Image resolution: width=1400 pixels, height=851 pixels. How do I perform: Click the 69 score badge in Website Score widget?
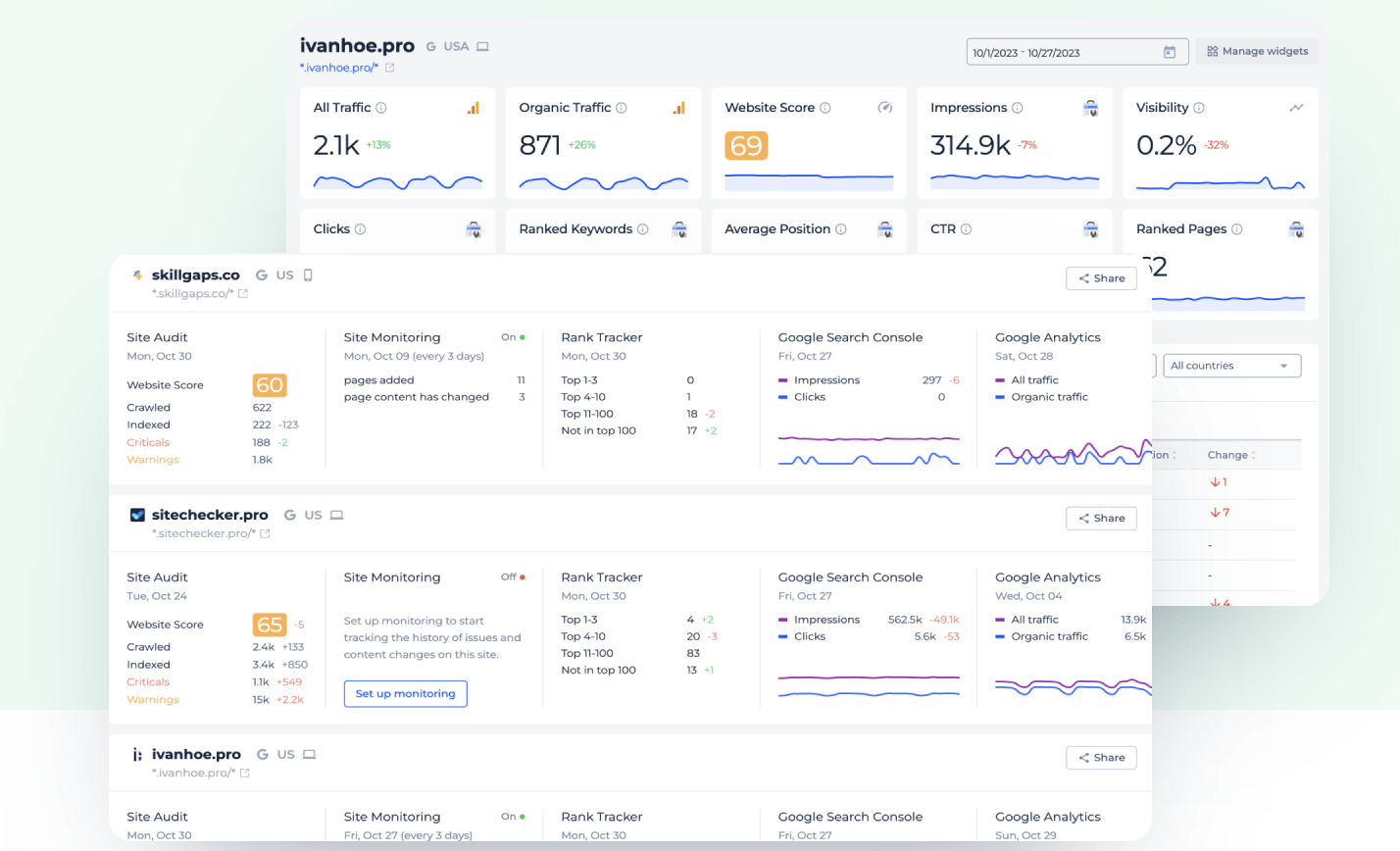(x=746, y=146)
